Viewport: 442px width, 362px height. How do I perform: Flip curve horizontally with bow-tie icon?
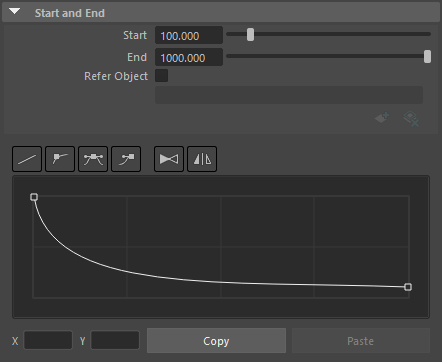[x=169, y=159]
